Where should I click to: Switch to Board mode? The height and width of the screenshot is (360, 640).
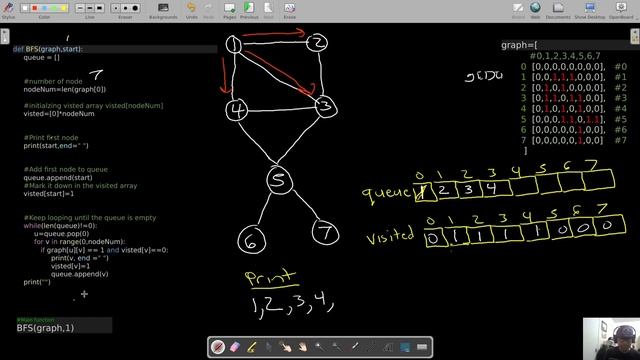tap(518, 10)
